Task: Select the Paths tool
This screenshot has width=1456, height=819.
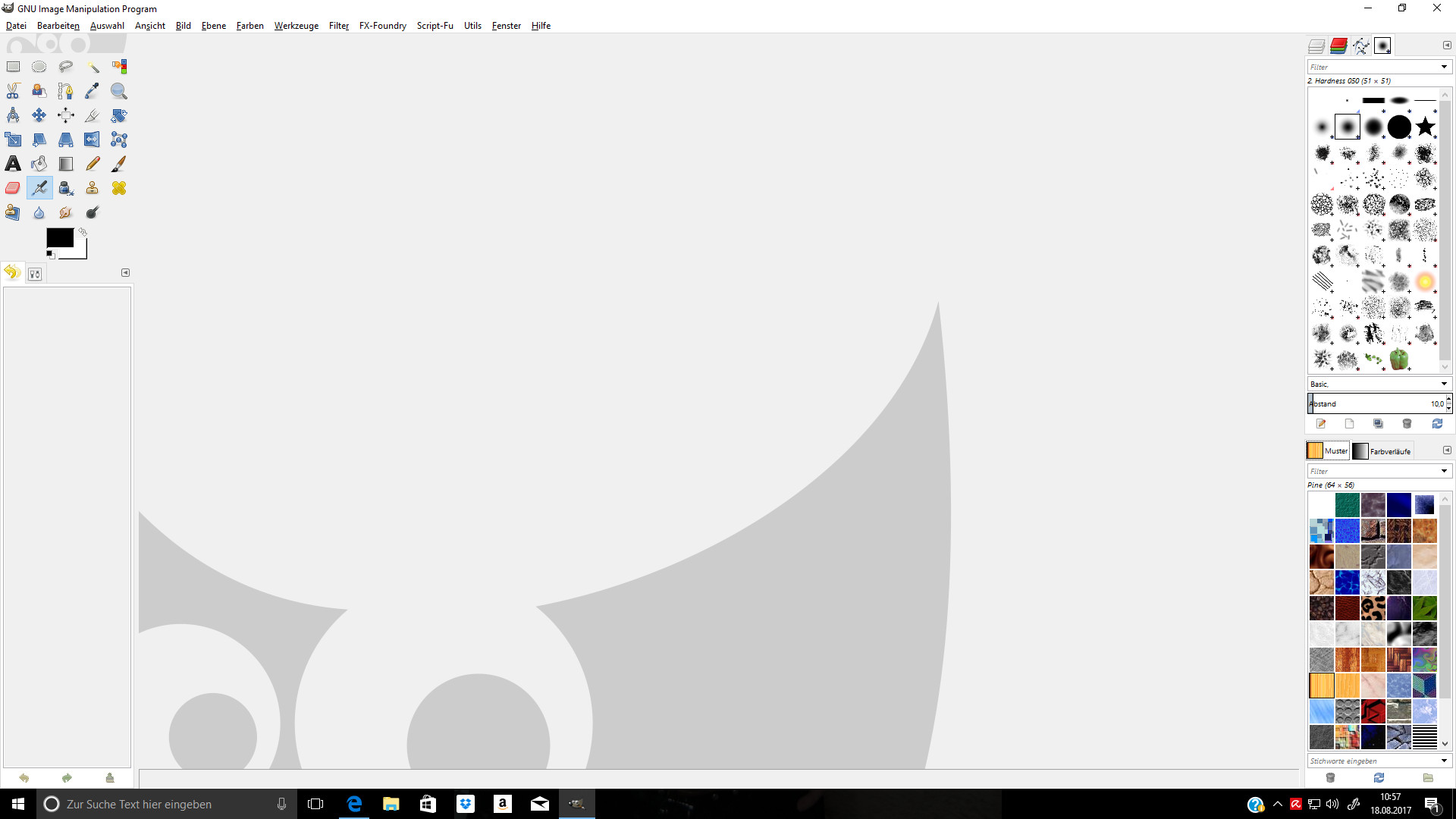Action: click(x=66, y=91)
